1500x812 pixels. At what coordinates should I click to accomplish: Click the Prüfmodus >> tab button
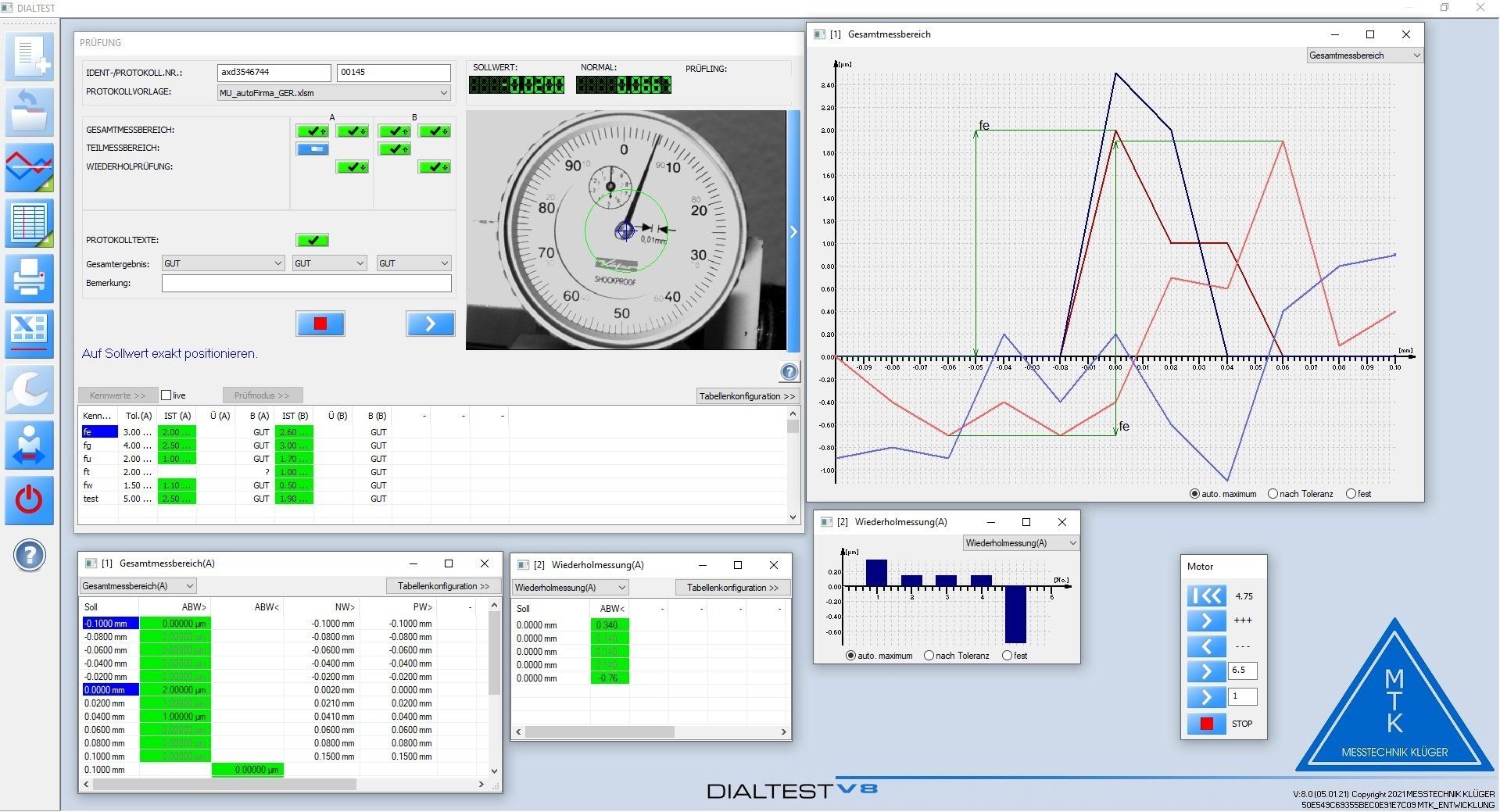coord(262,395)
